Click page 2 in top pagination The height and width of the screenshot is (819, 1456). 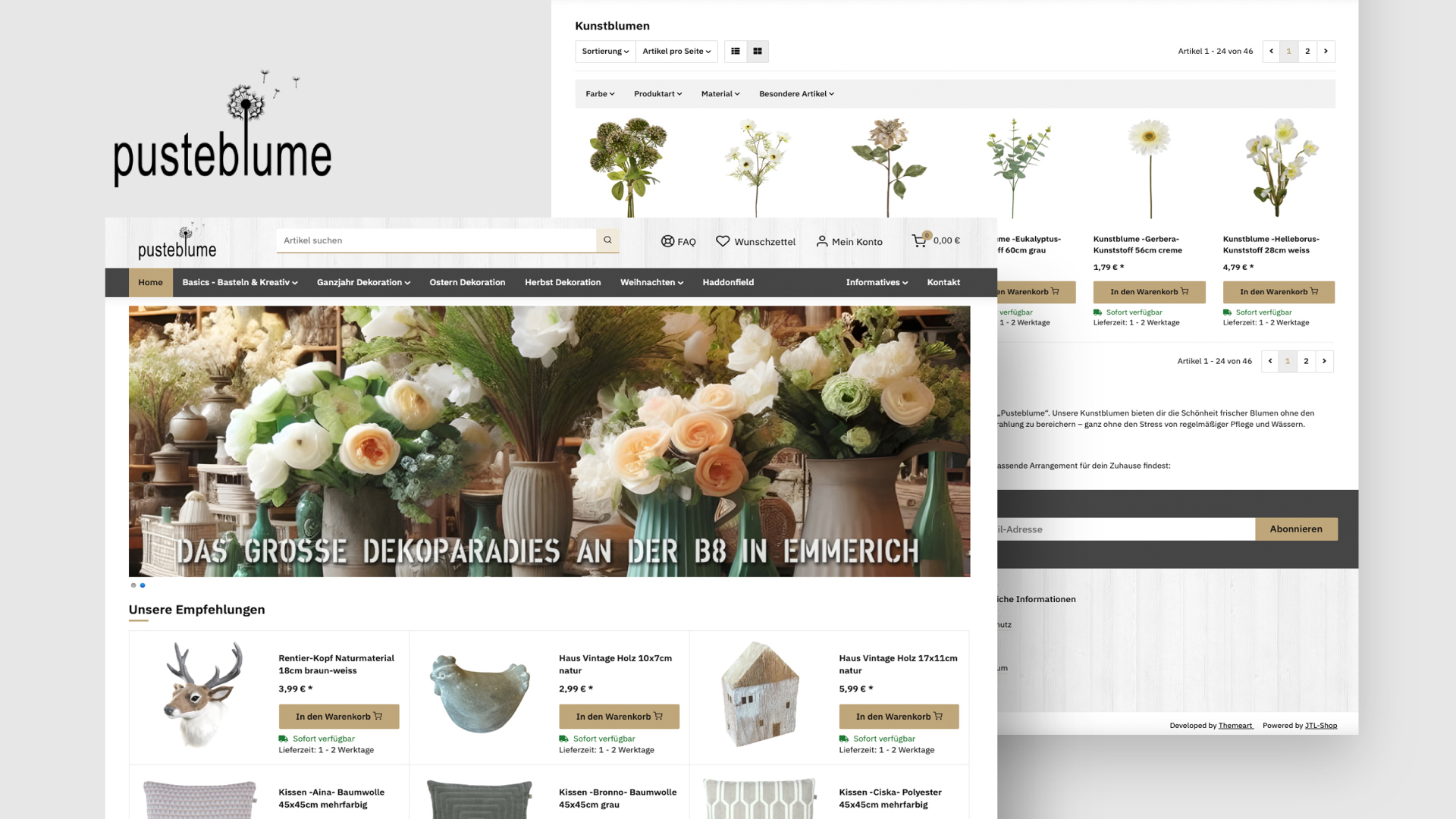click(x=1307, y=52)
